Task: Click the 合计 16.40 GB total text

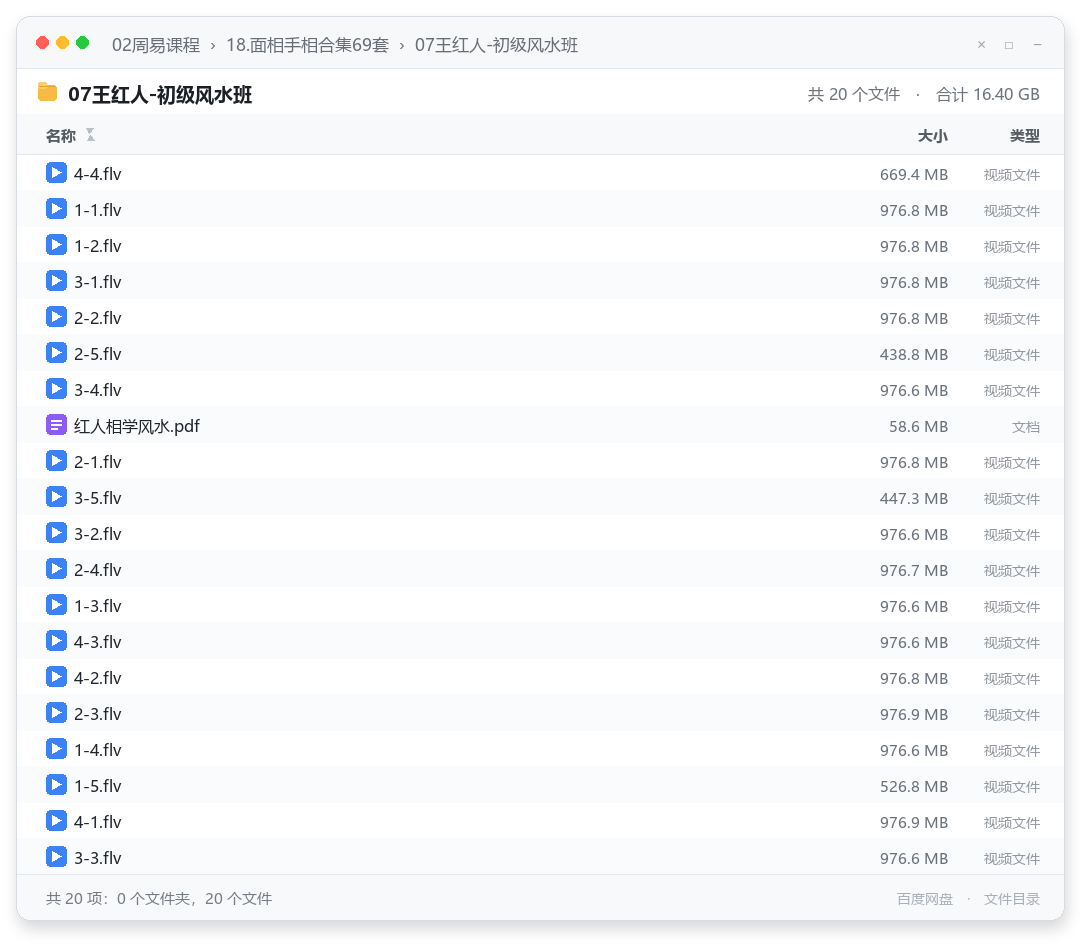Action: [988, 94]
